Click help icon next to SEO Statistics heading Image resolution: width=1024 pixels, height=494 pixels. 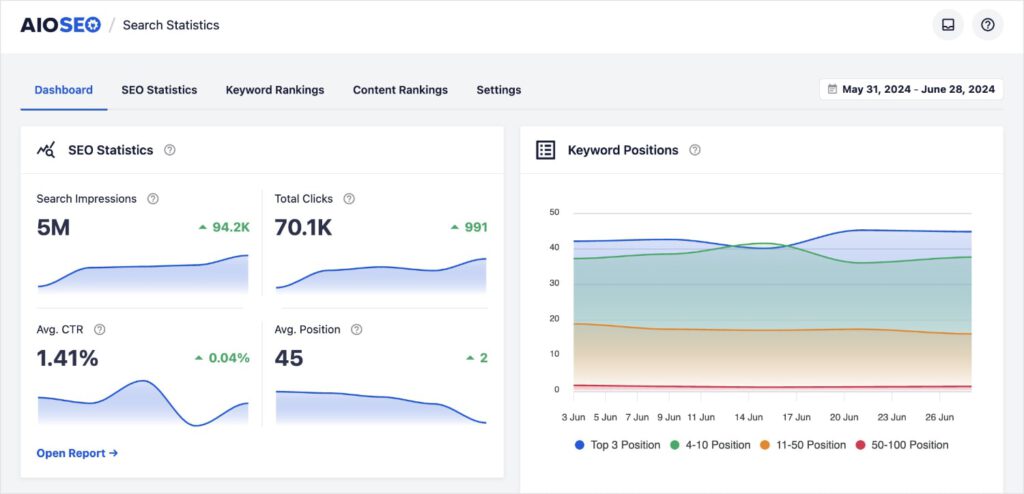click(170, 150)
